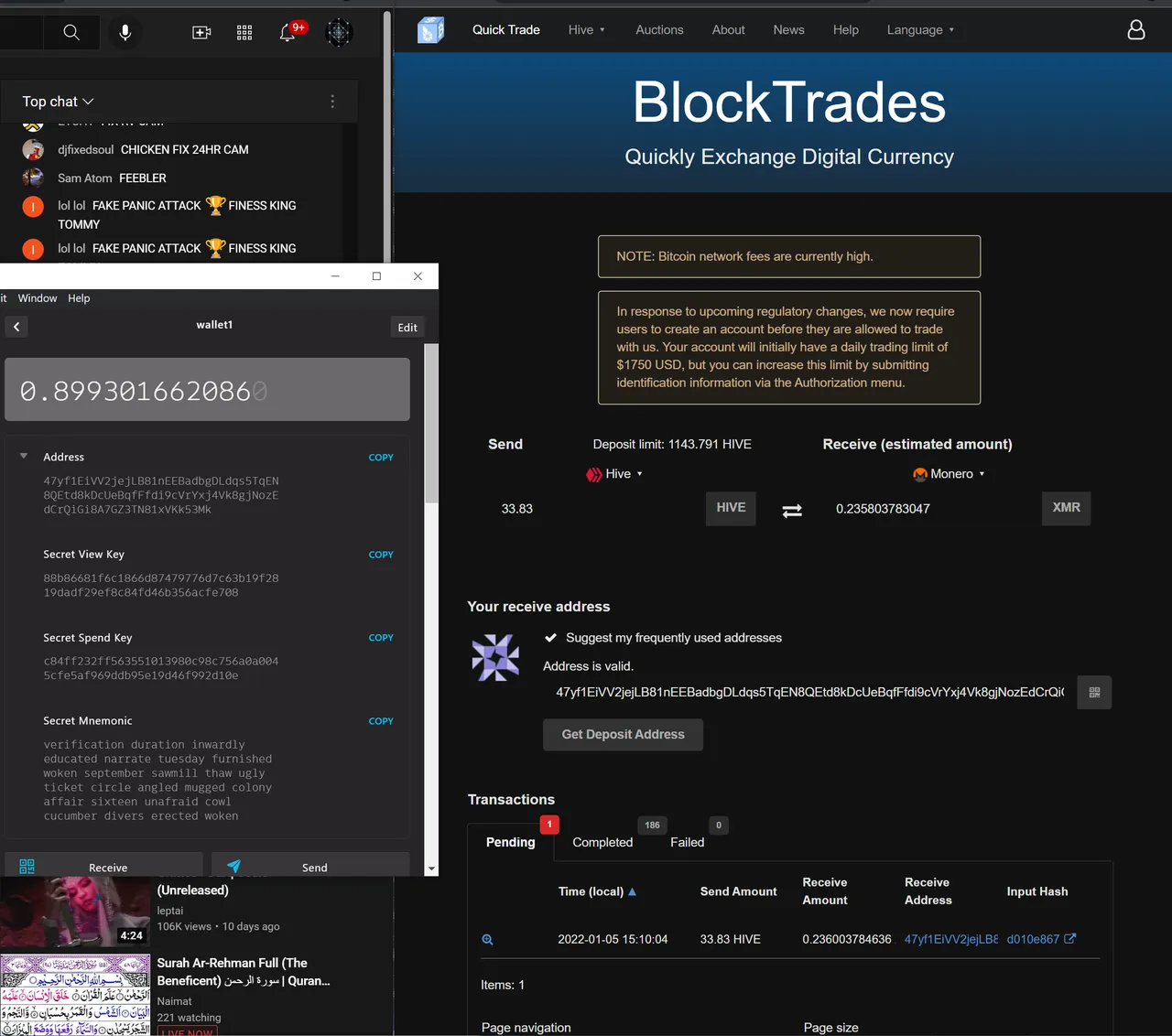Click the Get Deposit Address button
Screen dimensions: 1172x1036
point(623,735)
